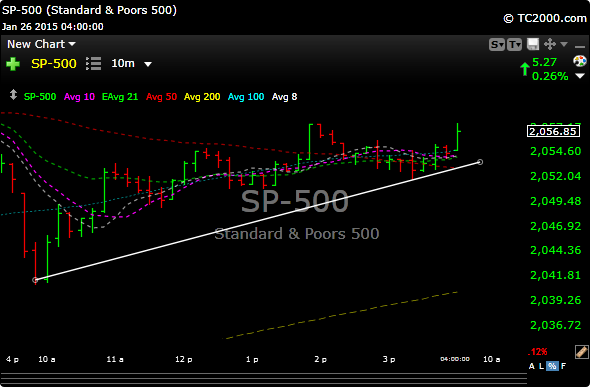
Task: Click the current price label 2,056.85
Action: click(x=553, y=131)
